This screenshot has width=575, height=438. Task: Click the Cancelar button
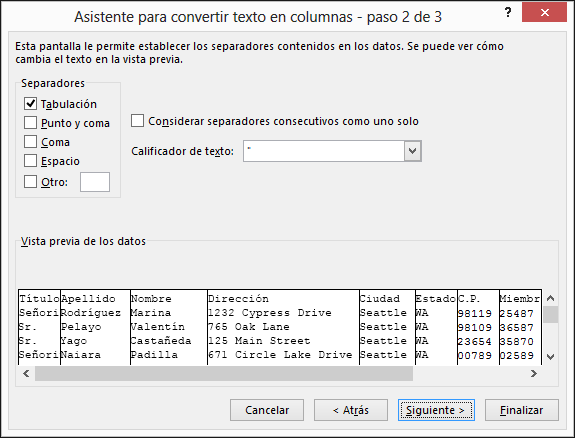tap(267, 410)
